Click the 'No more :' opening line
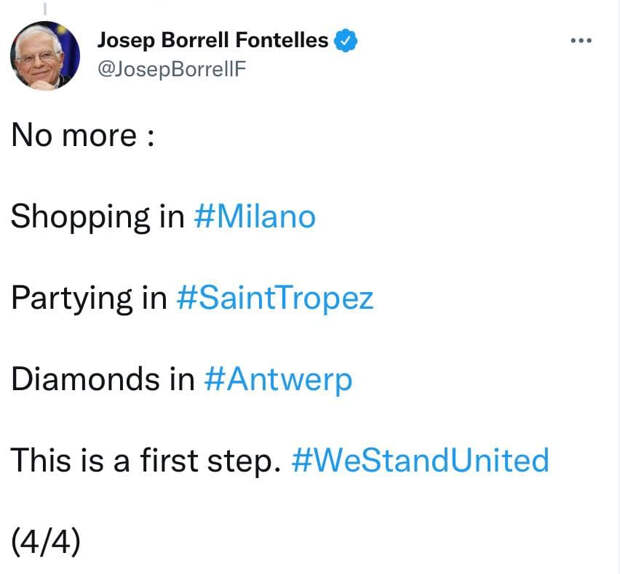The image size is (620, 574). (x=83, y=136)
